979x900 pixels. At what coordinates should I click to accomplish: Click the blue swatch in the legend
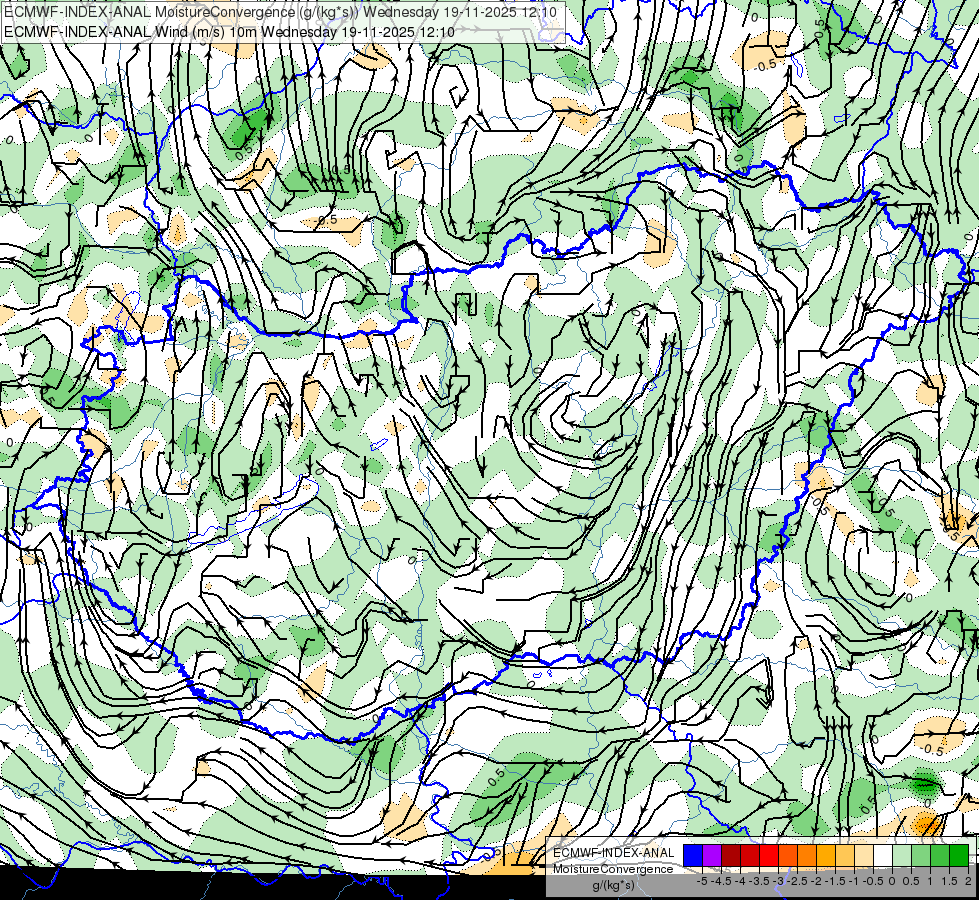[693, 855]
